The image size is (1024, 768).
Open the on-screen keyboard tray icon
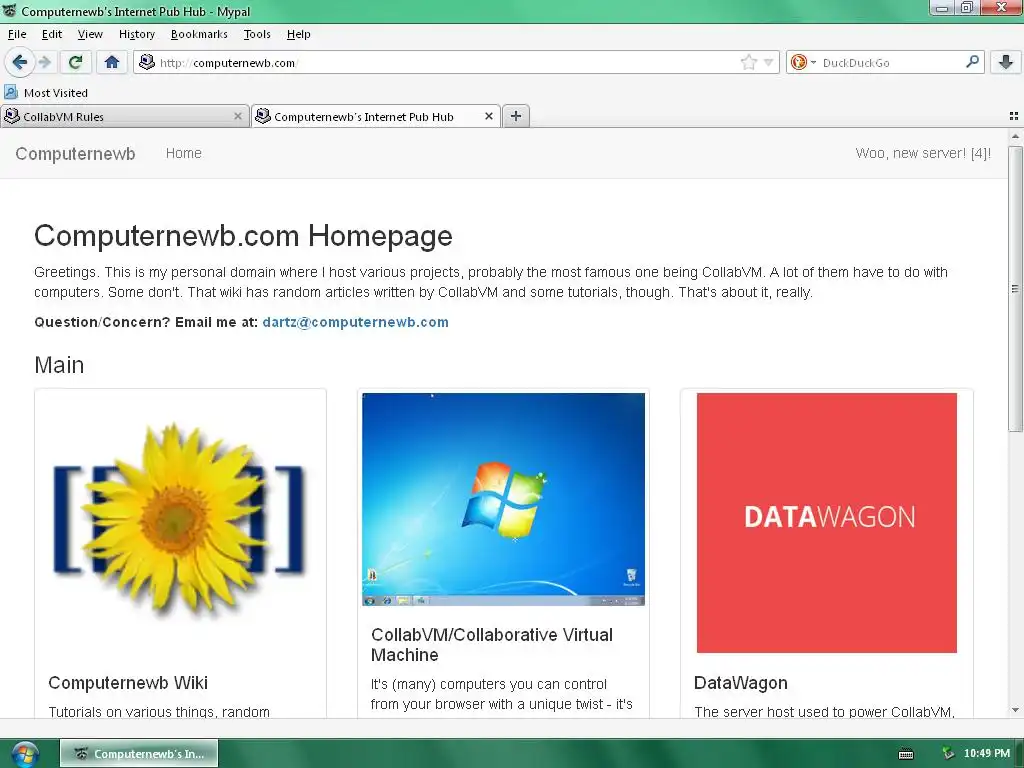coord(906,754)
